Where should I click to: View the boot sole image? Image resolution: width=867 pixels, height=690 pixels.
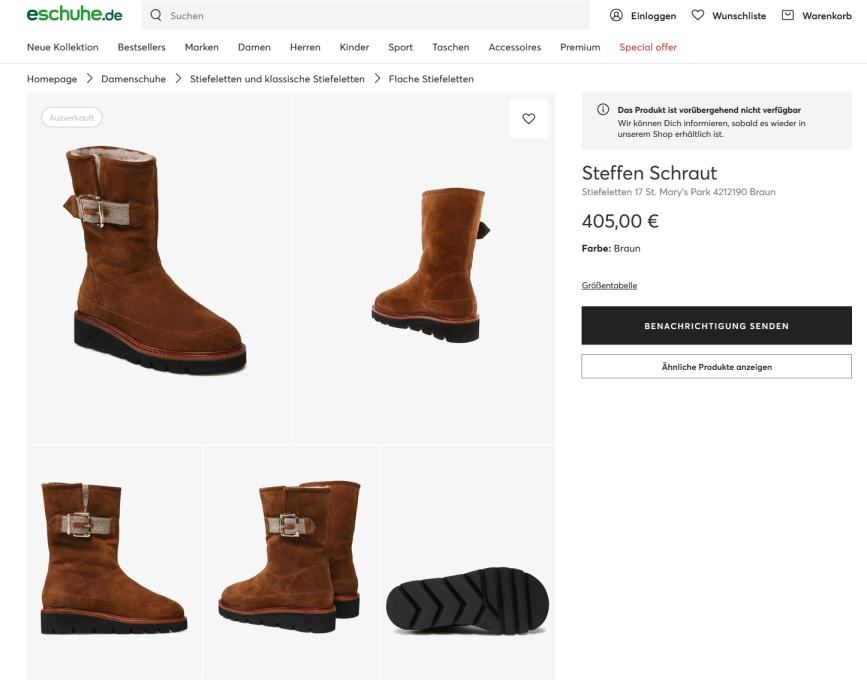(467, 600)
